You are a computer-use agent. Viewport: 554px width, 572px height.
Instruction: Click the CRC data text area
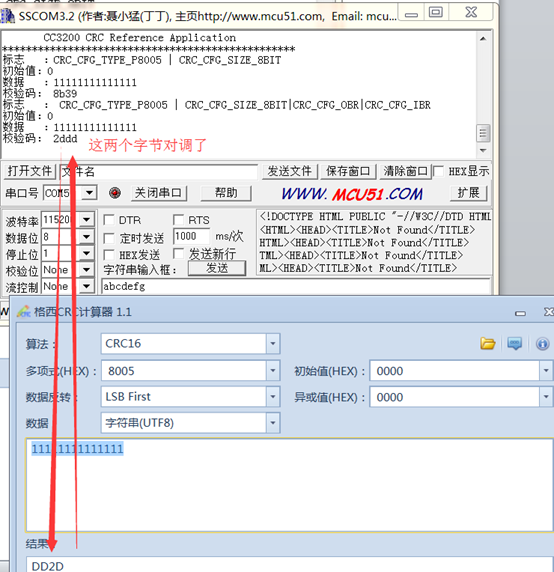(x=290, y=485)
